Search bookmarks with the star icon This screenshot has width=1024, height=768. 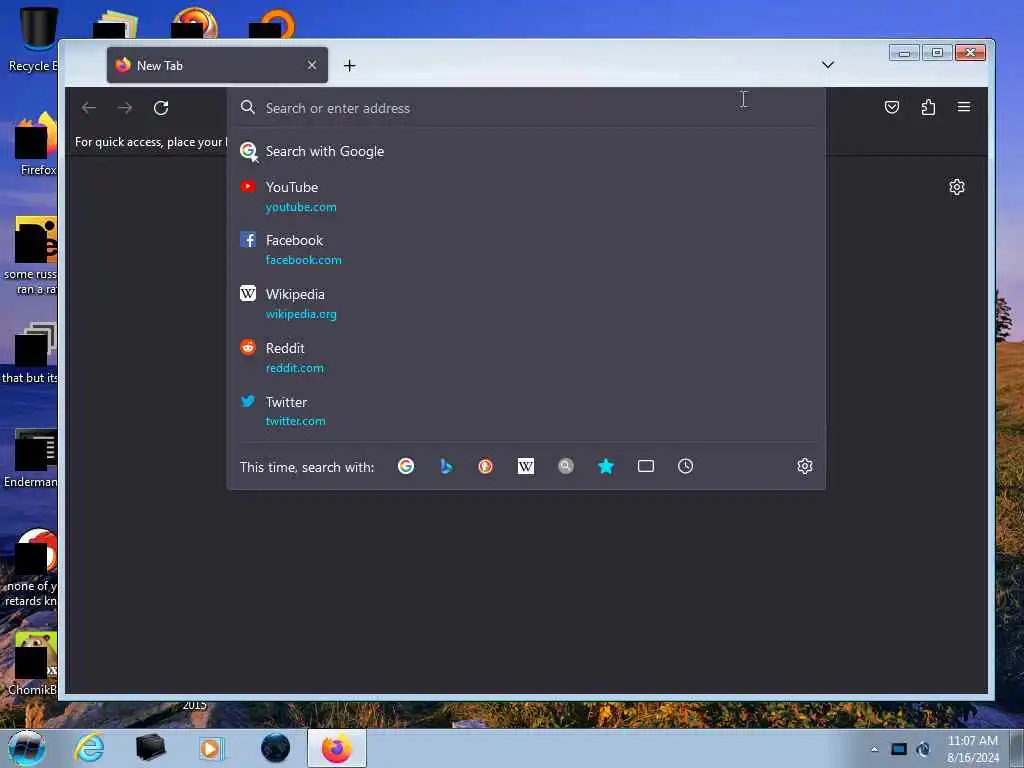pyautogui.click(x=606, y=466)
